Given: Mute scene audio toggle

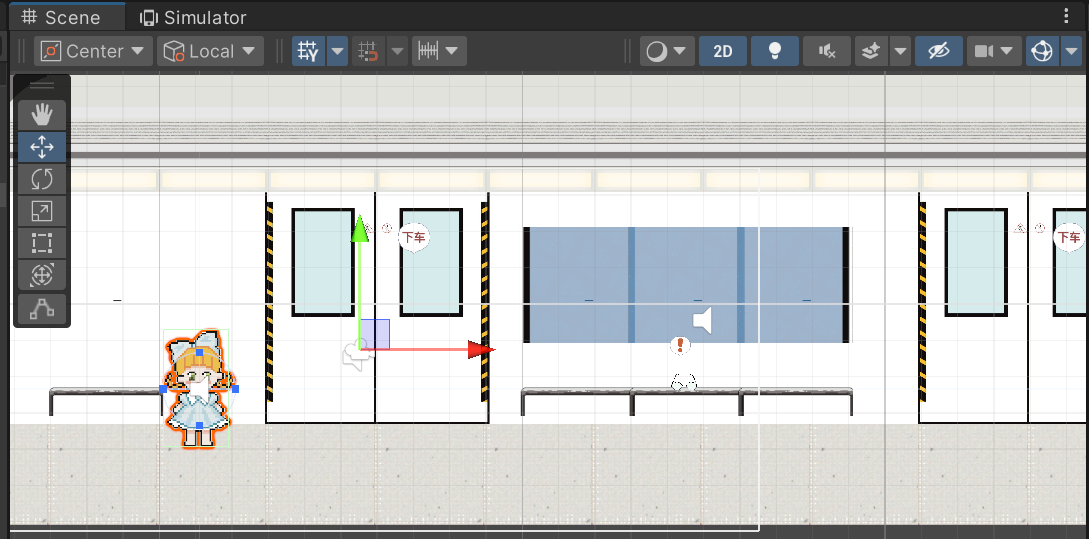Looking at the screenshot, I should 826,51.
